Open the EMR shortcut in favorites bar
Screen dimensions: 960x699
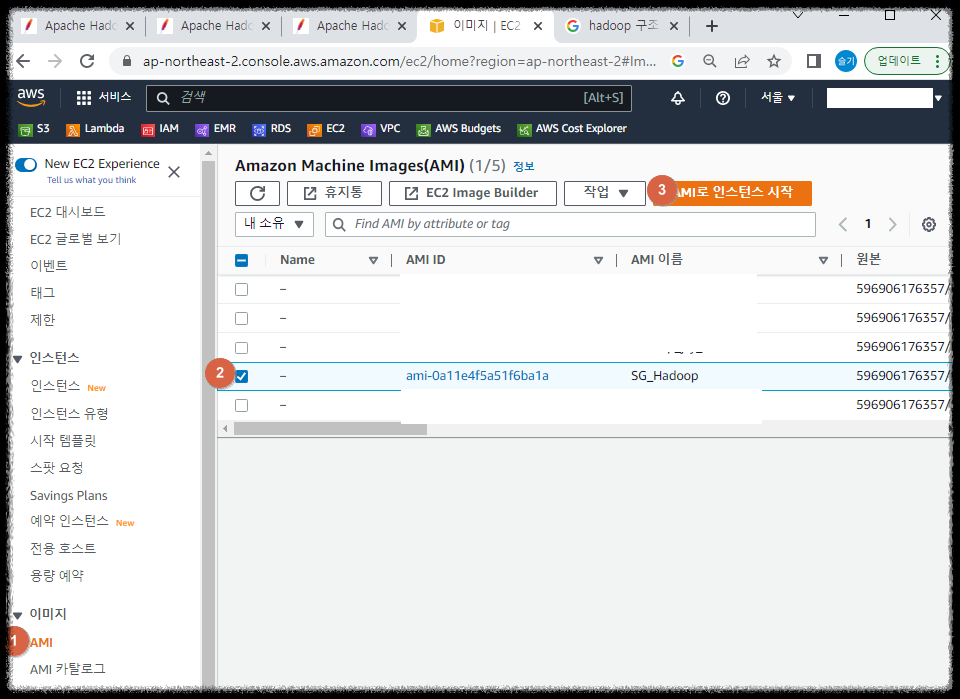(x=216, y=129)
